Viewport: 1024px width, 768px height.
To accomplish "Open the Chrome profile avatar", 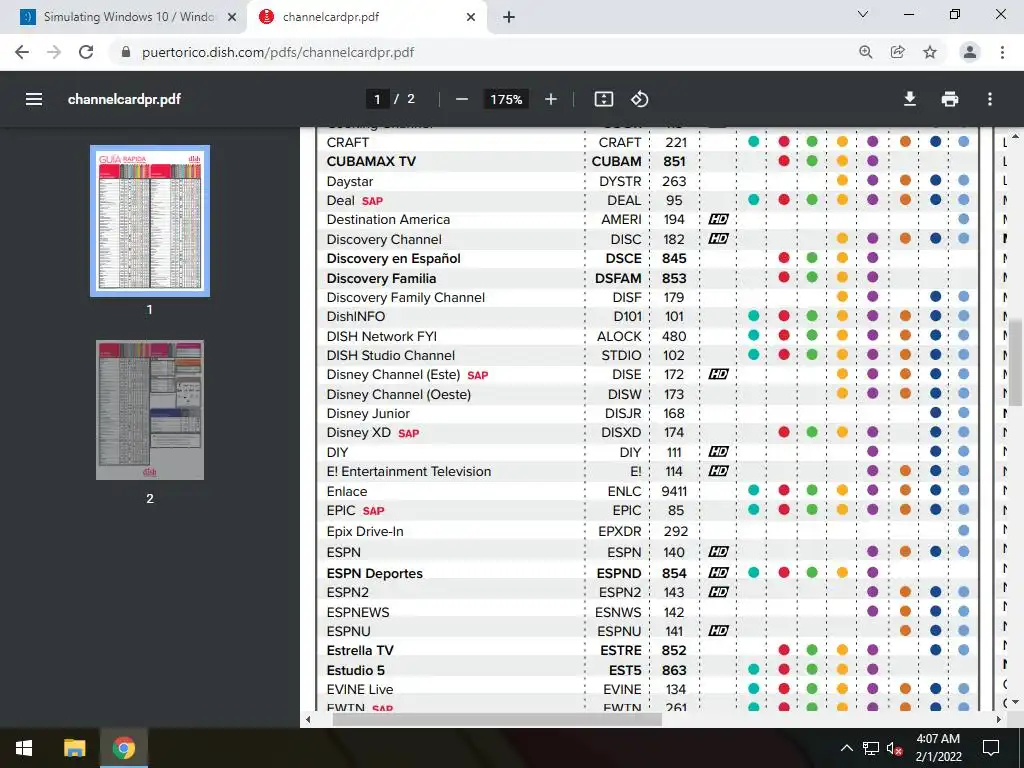I will (970, 52).
